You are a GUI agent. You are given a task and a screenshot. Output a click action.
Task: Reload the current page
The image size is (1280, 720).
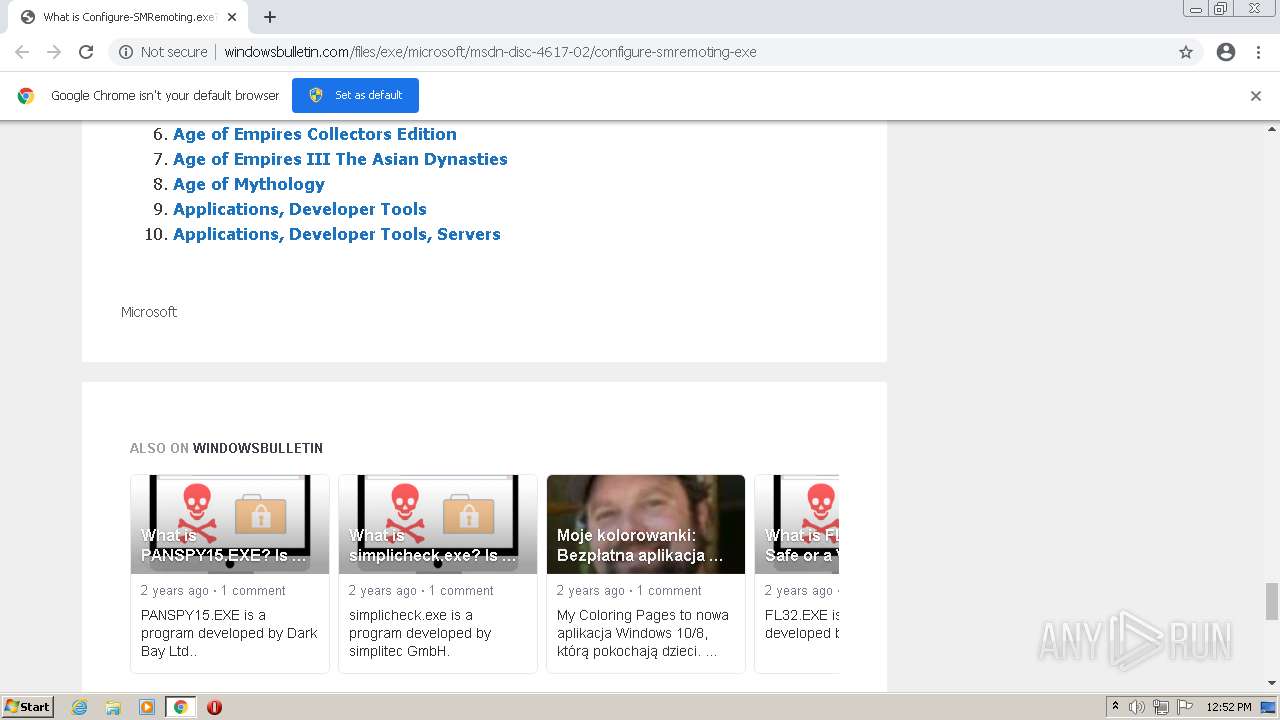(x=86, y=52)
